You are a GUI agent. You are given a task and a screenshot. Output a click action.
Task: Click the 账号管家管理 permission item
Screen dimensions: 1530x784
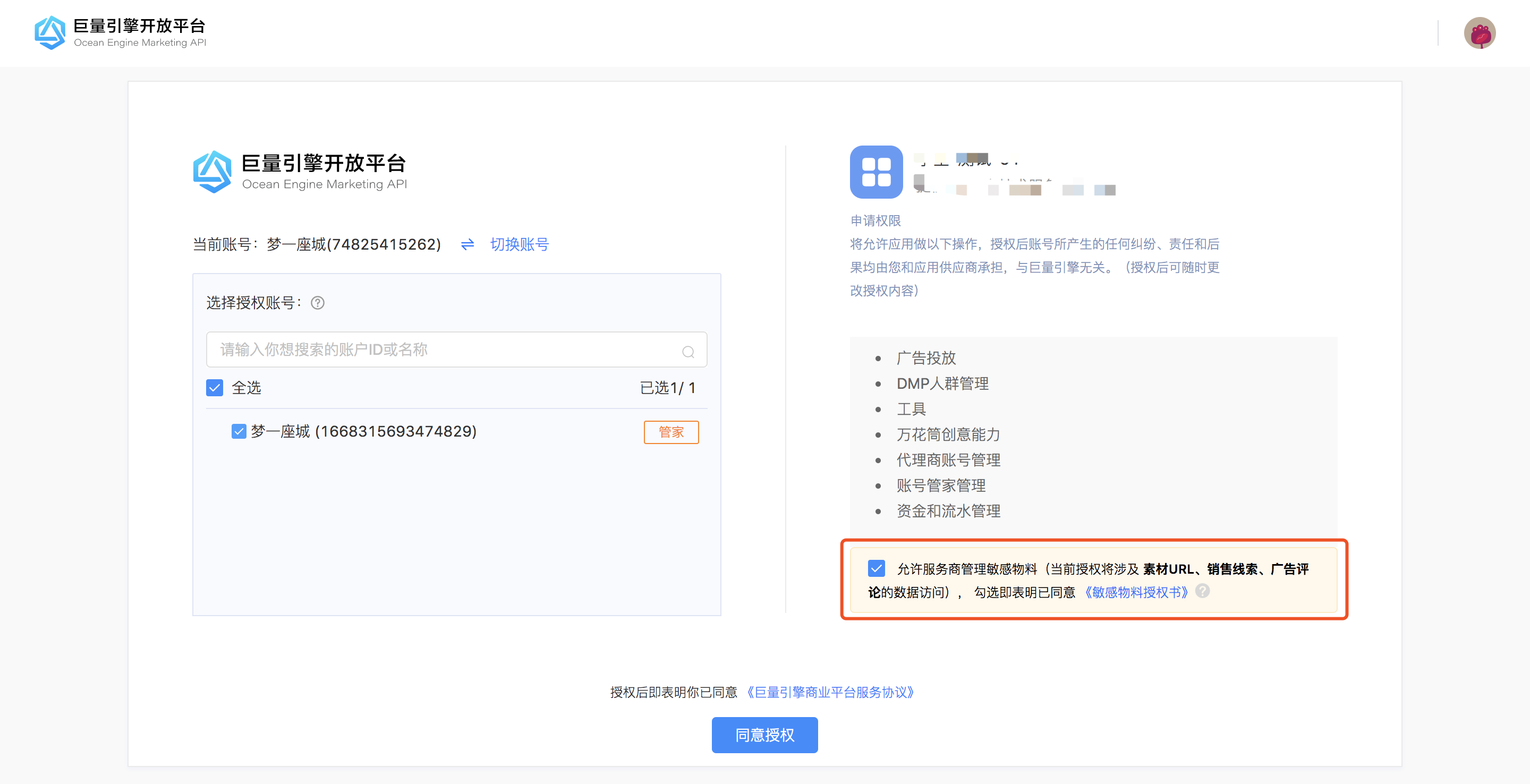pyautogui.click(x=941, y=486)
